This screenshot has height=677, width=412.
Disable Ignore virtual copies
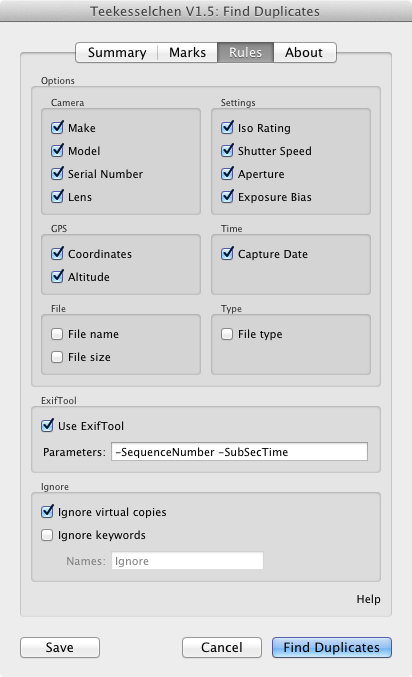(x=47, y=512)
